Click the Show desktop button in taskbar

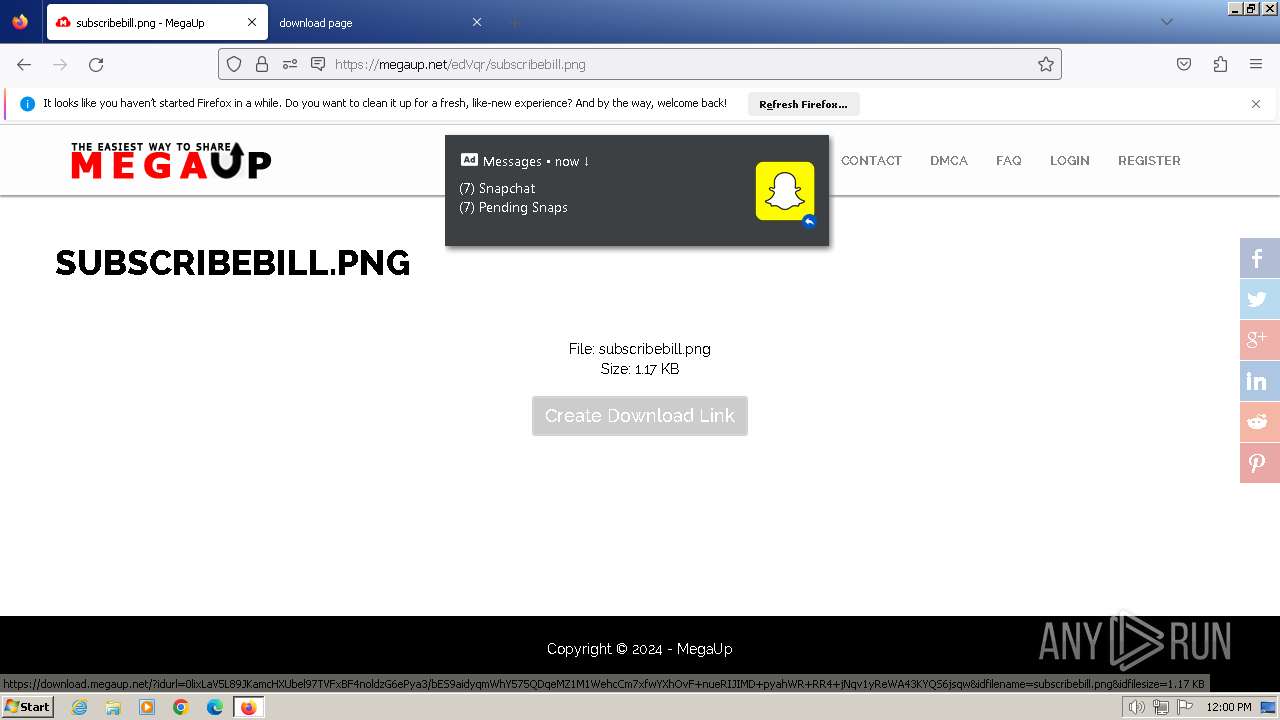coord(1269,707)
